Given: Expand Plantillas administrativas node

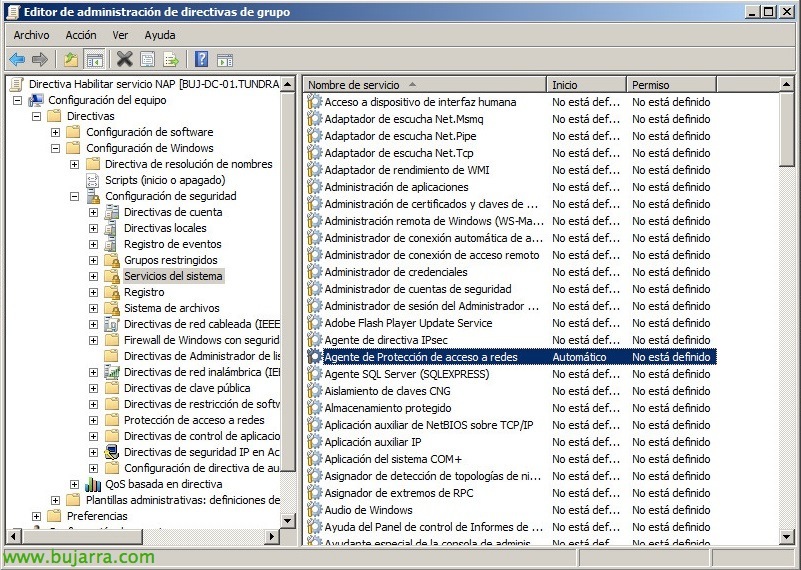Looking at the screenshot, I should [x=55, y=500].
